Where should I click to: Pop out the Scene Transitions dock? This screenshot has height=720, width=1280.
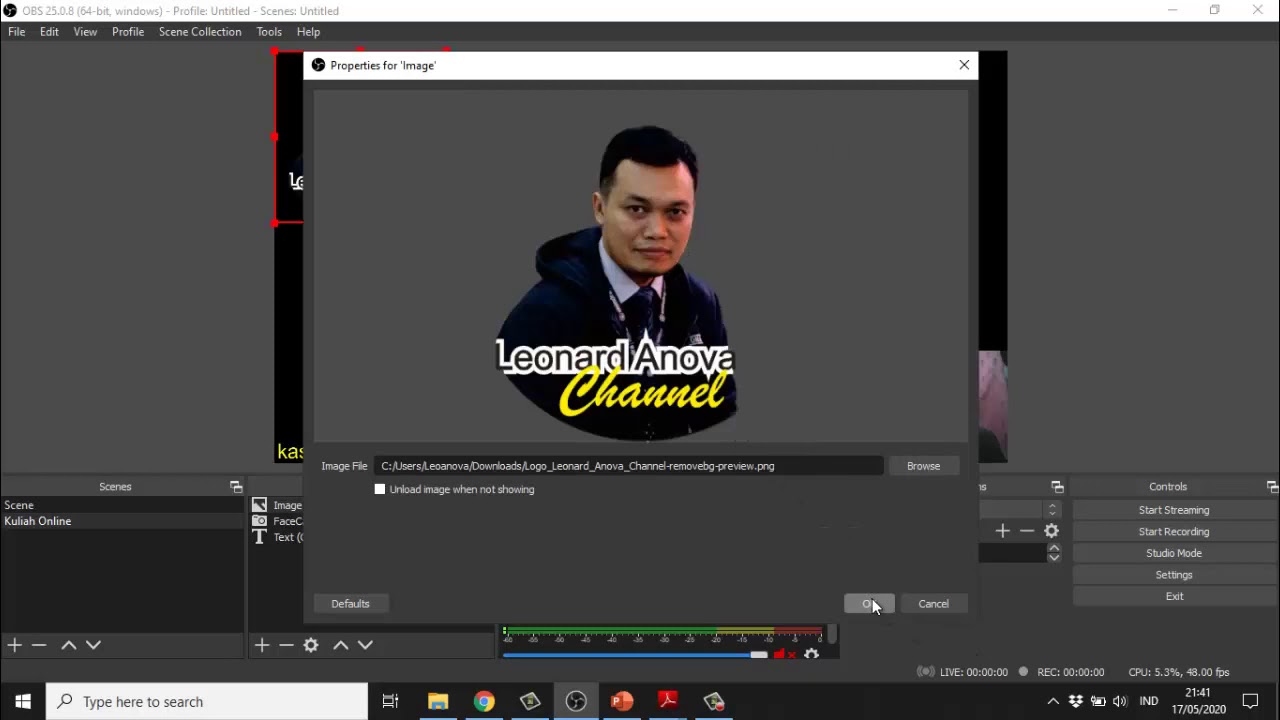pyautogui.click(x=1057, y=487)
